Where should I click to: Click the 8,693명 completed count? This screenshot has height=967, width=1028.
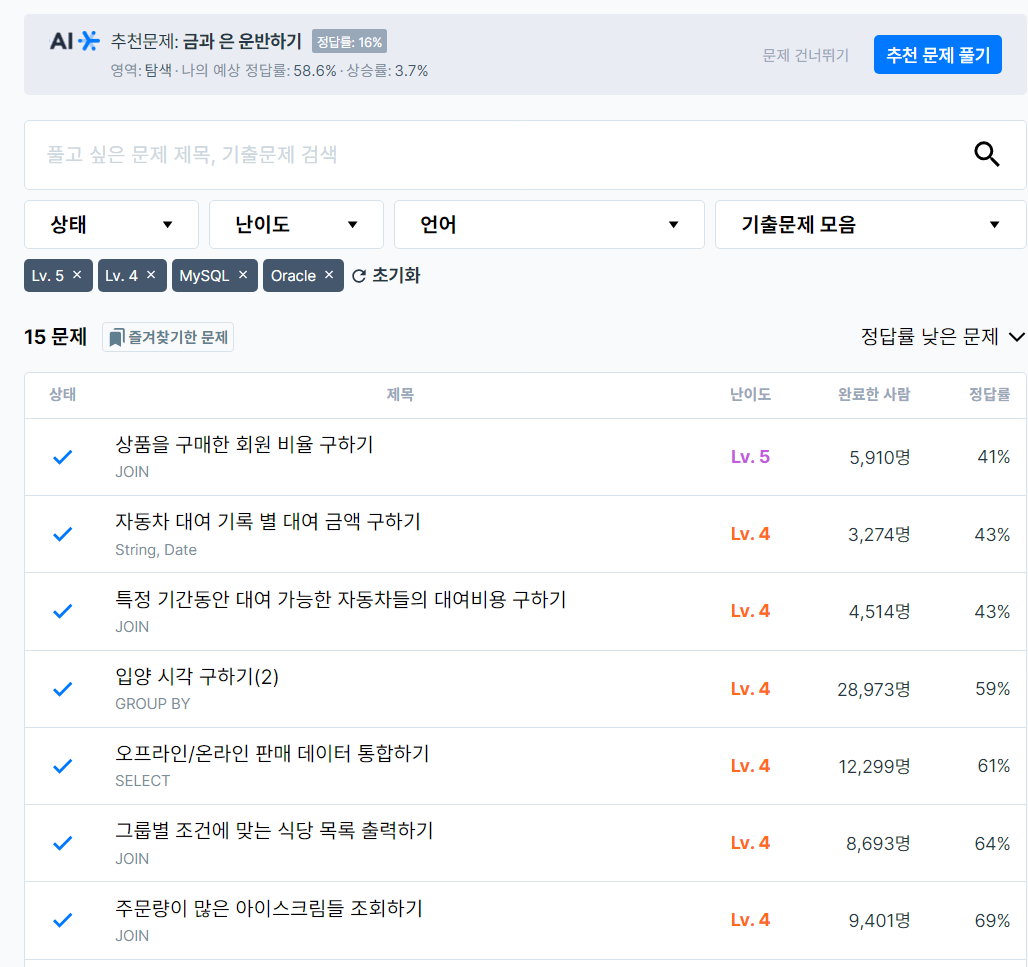click(879, 844)
